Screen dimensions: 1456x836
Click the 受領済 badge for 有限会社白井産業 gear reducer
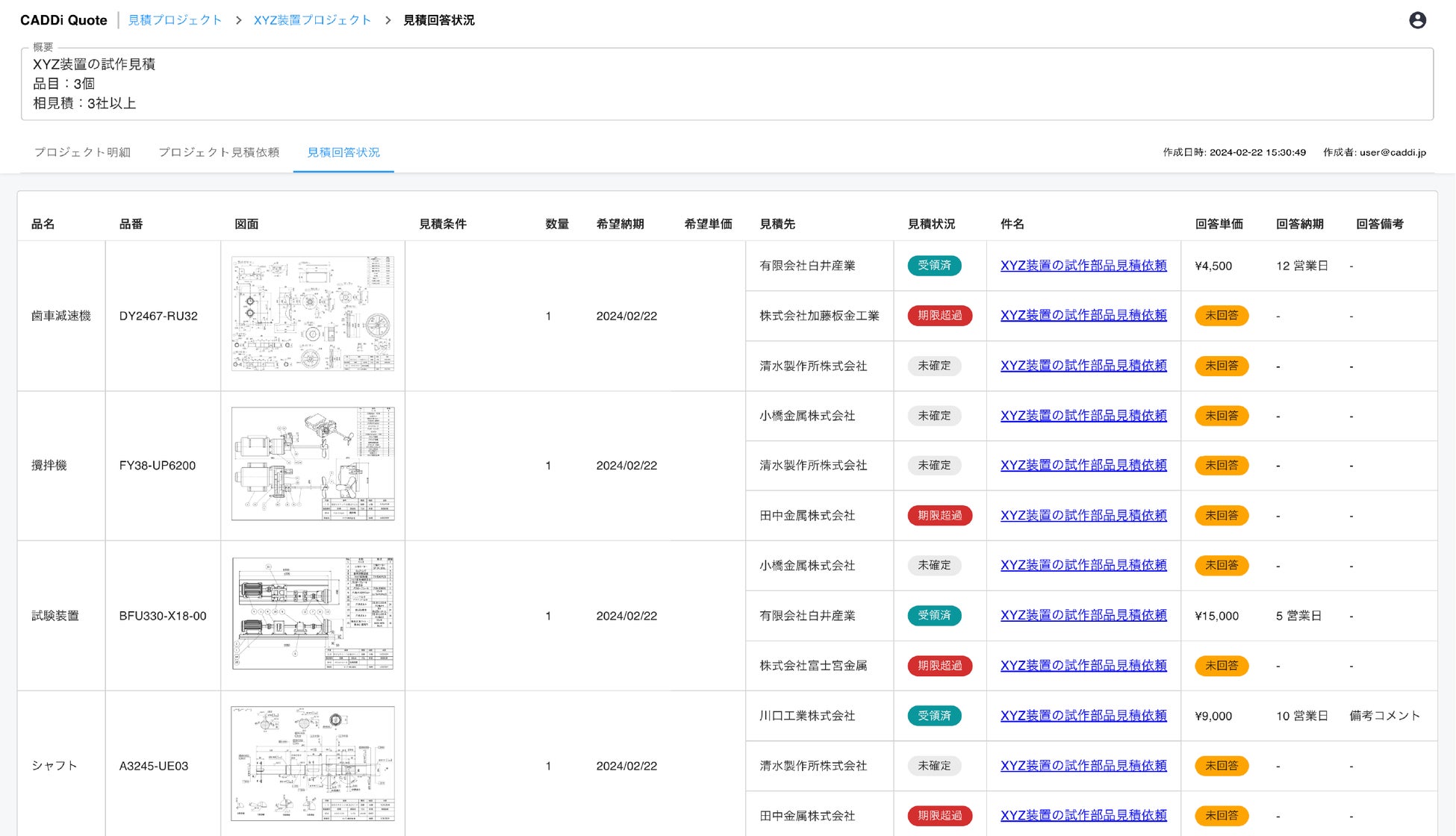coord(933,266)
